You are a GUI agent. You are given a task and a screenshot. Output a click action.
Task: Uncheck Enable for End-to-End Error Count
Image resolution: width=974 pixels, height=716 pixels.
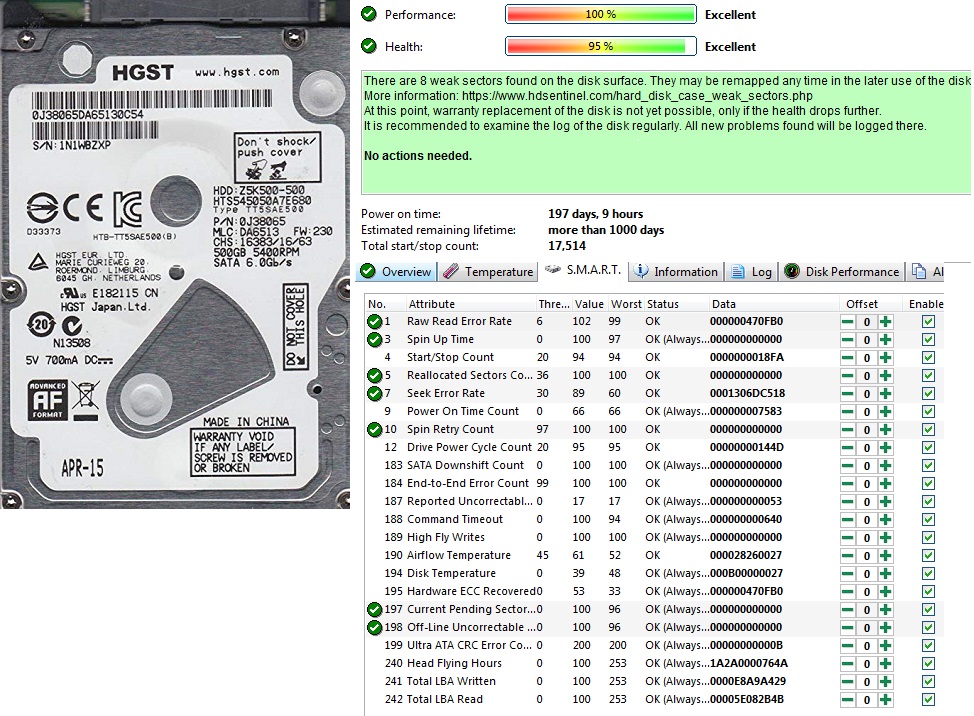pos(928,484)
